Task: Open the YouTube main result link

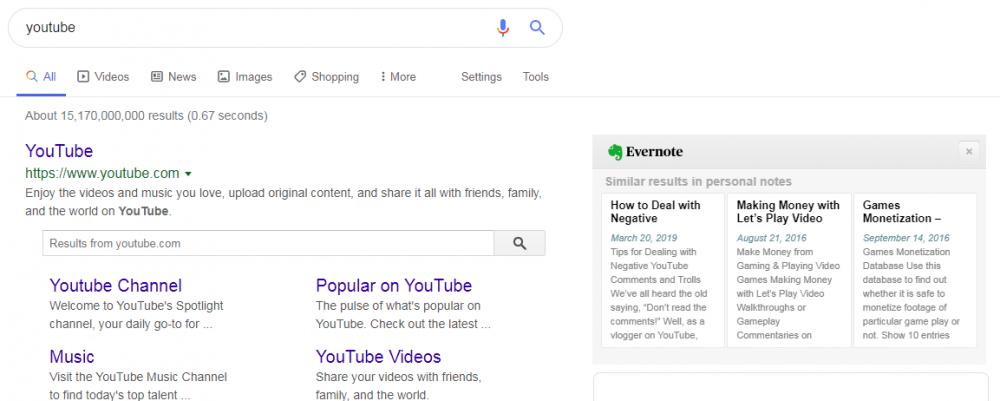Action: (59, 151)
